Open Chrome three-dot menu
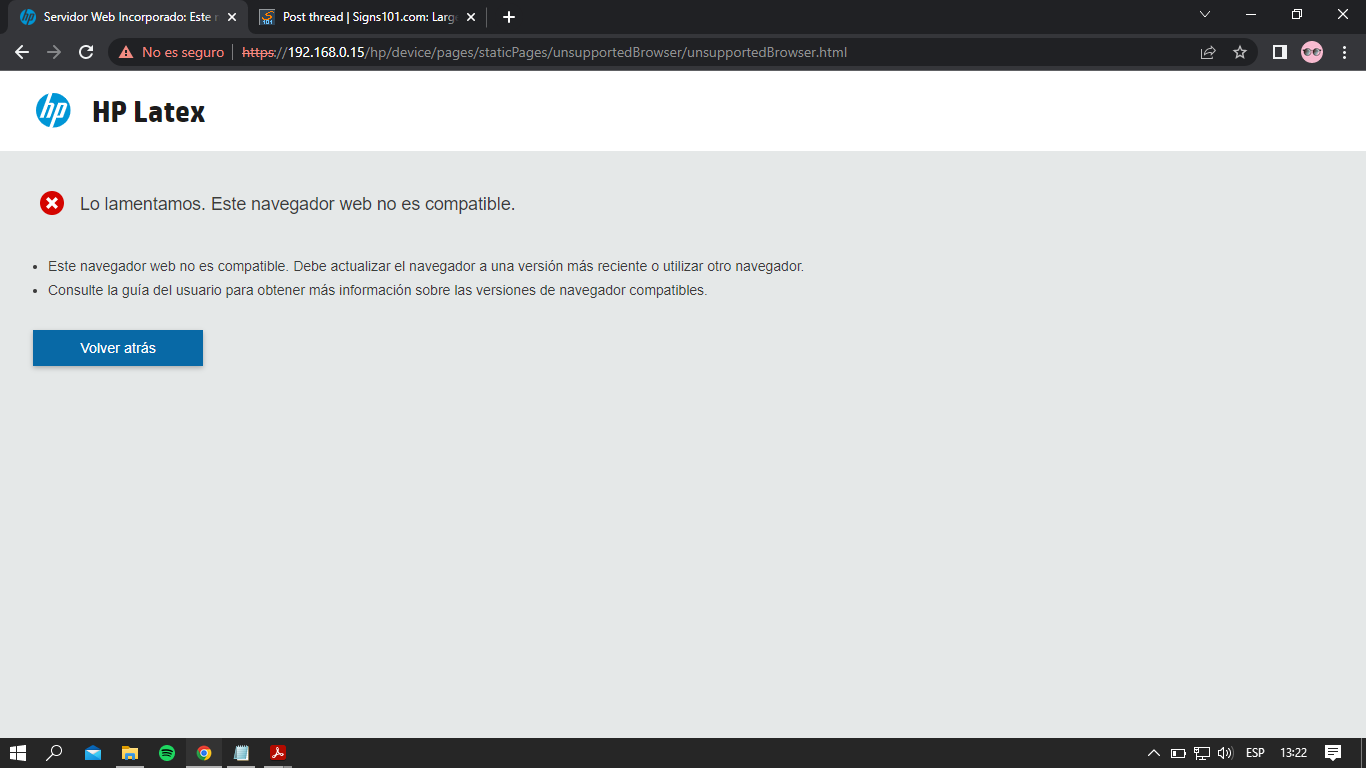Viewport: 1366px width, 768px height. click(x=1344, y=52)
